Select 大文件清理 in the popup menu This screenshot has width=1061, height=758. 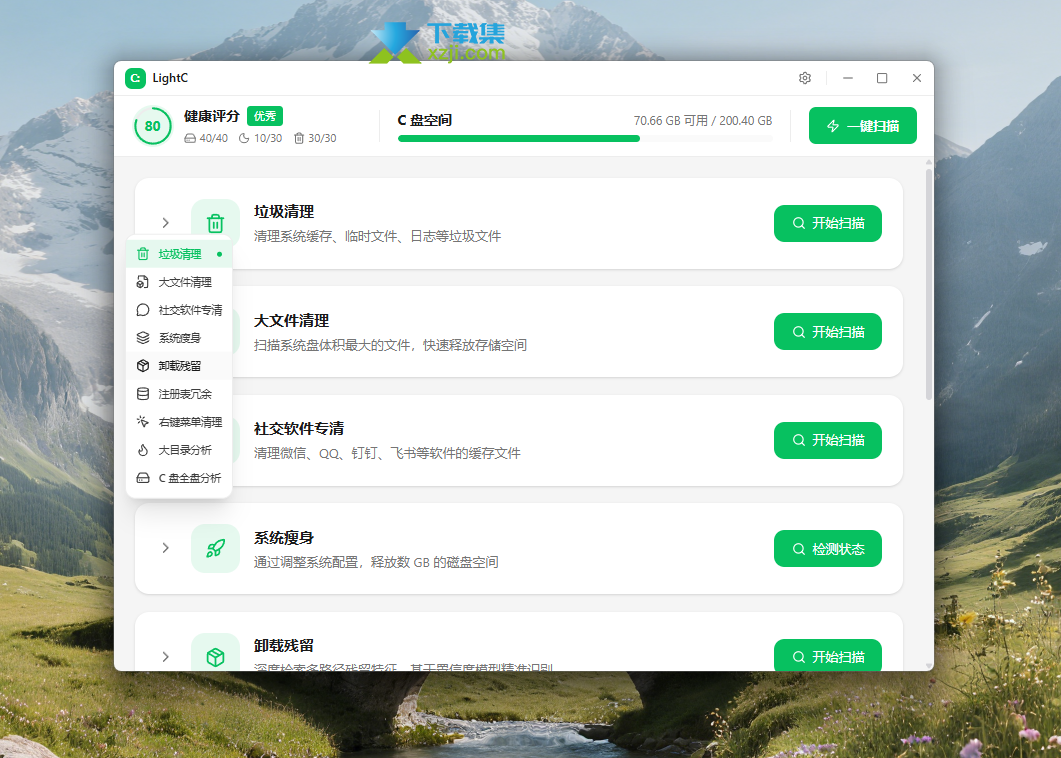point(179,282)
